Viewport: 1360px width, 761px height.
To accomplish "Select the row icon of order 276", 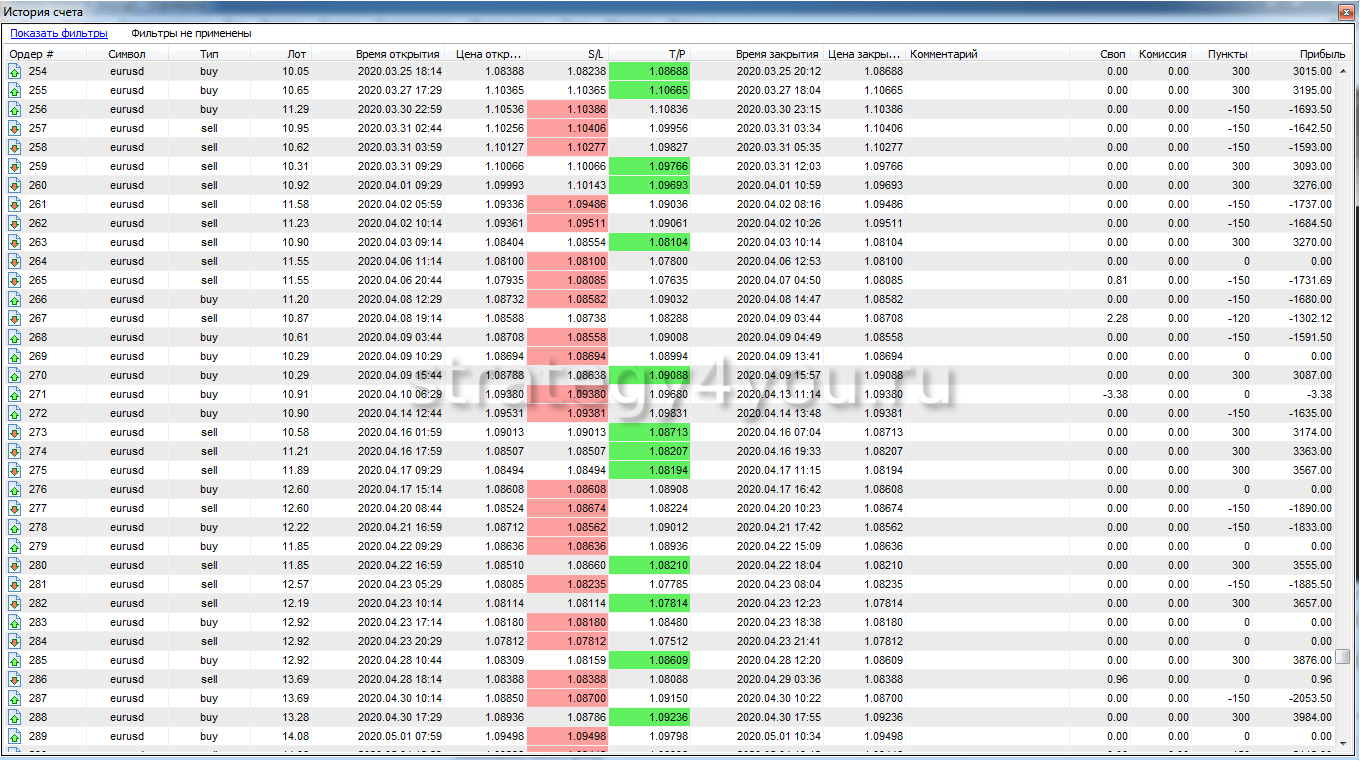I will click(x=15, y=489).
